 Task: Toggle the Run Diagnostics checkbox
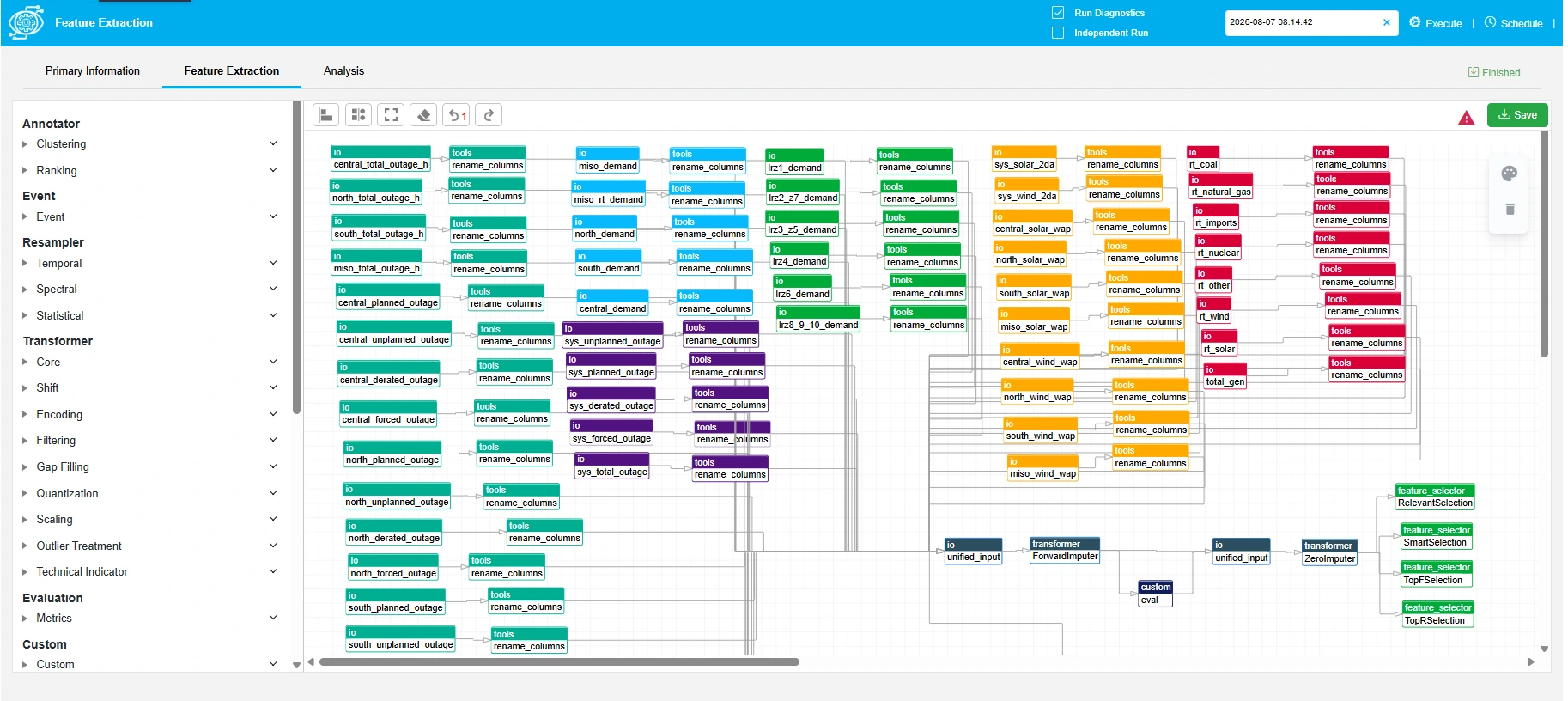1058,13
